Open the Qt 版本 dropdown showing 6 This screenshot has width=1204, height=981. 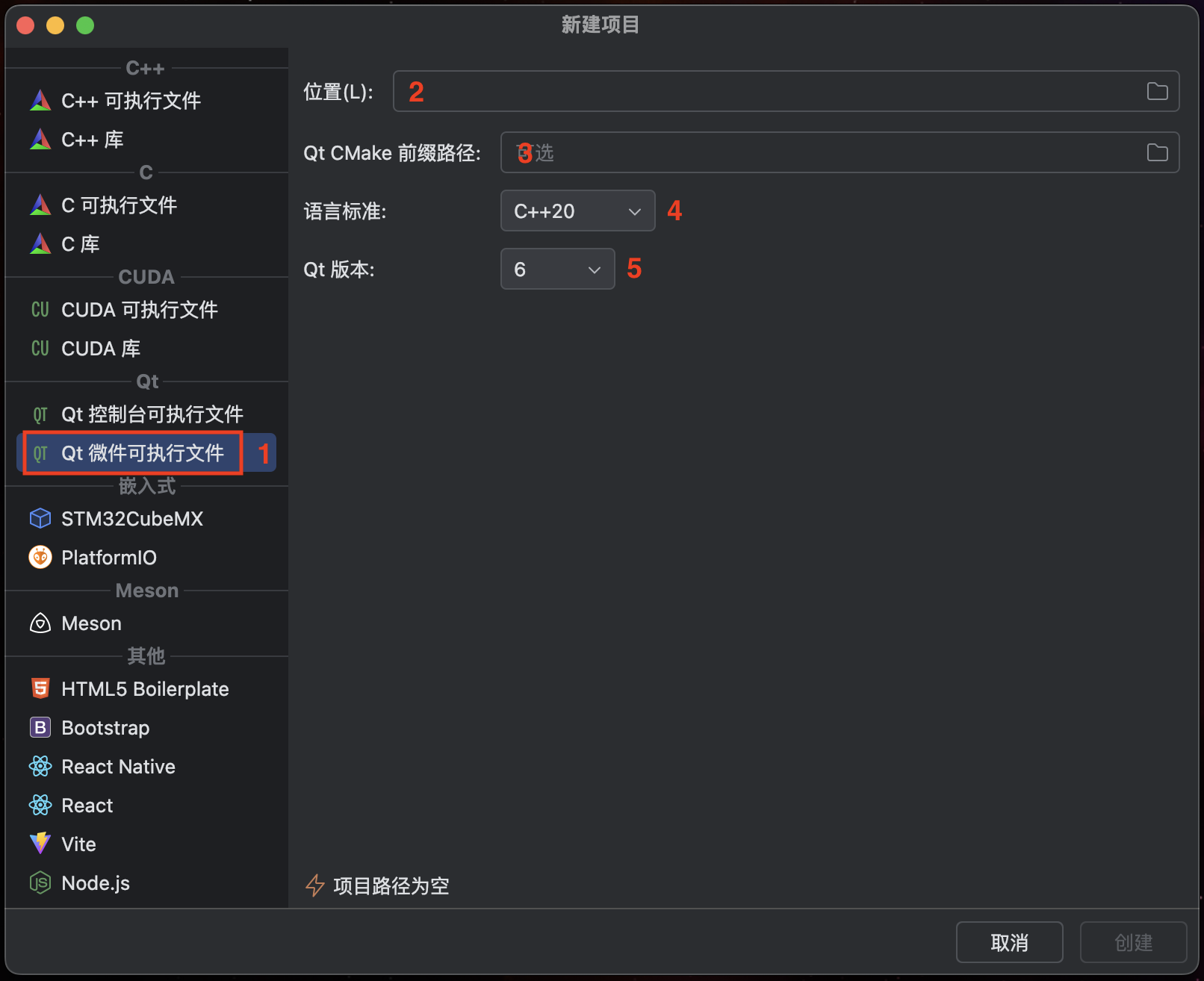tap(556, 269)
